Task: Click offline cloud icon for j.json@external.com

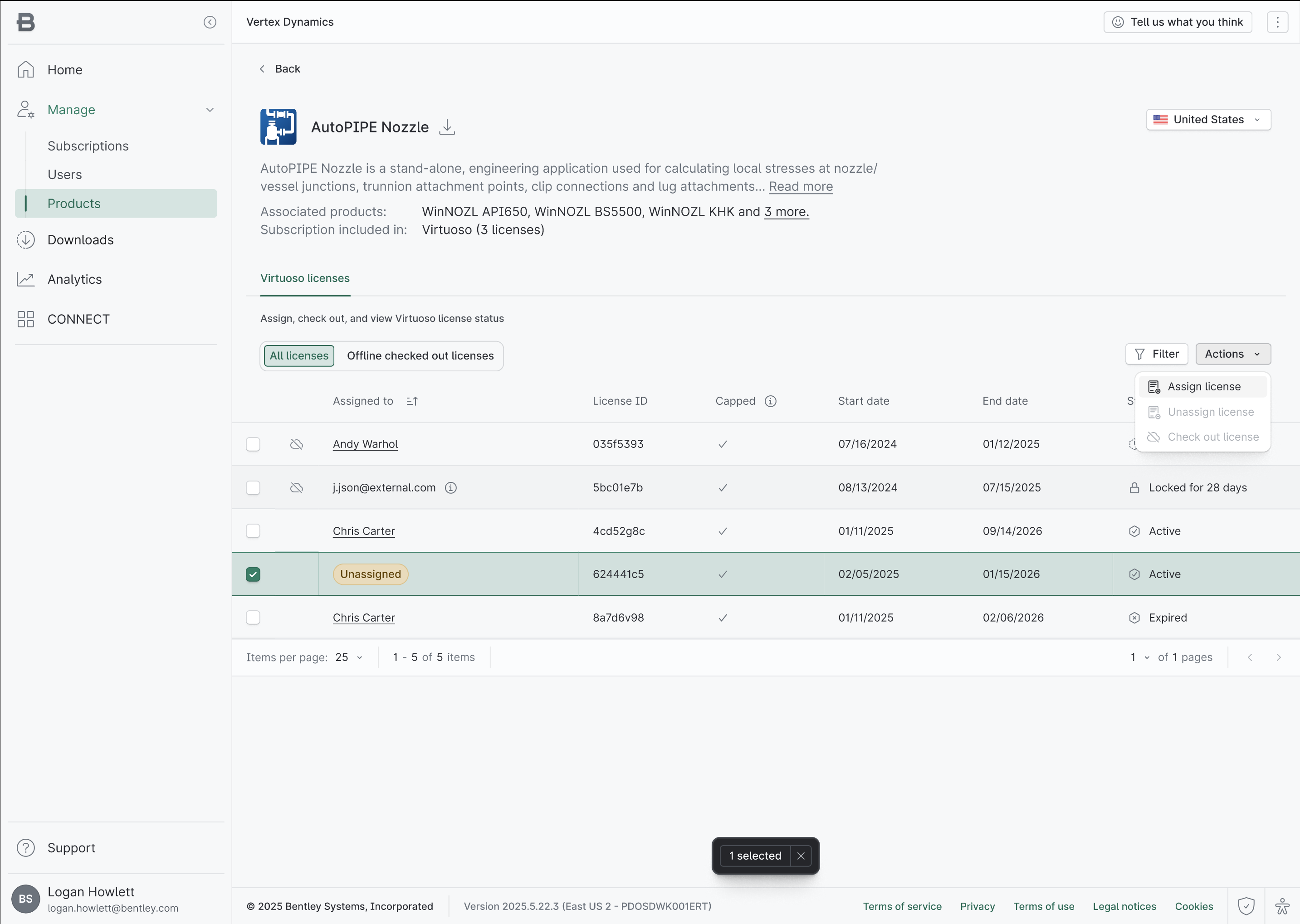Action: [x=297, y=487]
